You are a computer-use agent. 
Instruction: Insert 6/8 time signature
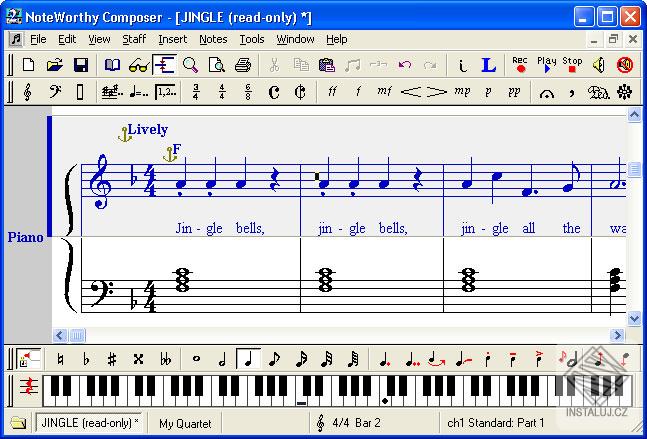click(248, 91)
